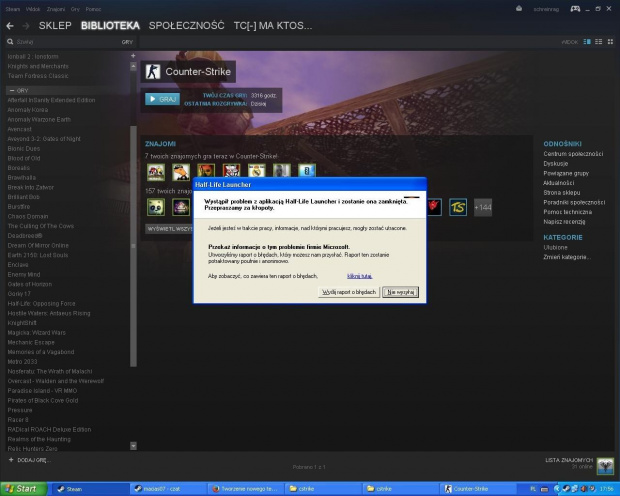
Task: Open the panda friend avatar
Action: 156,207
